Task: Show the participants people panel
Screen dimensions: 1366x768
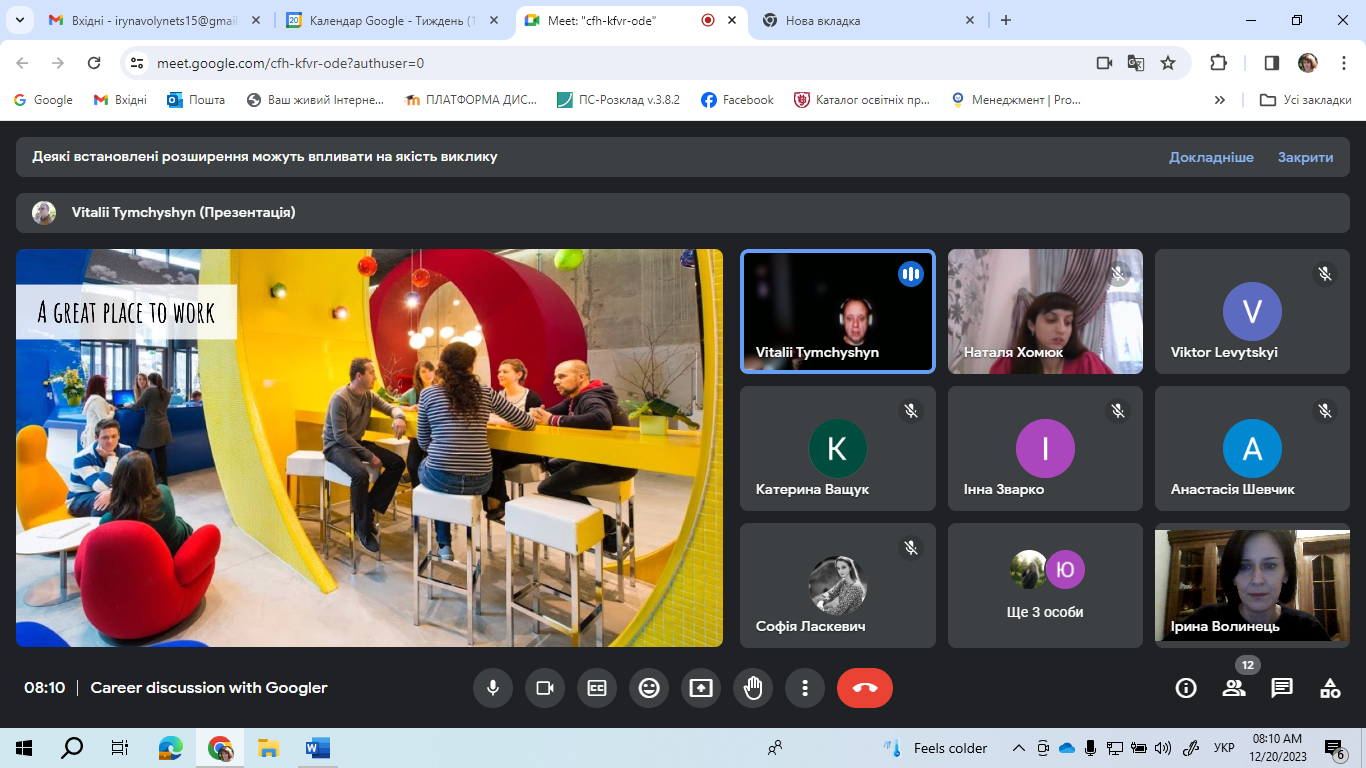Action: coord(1234,688)
